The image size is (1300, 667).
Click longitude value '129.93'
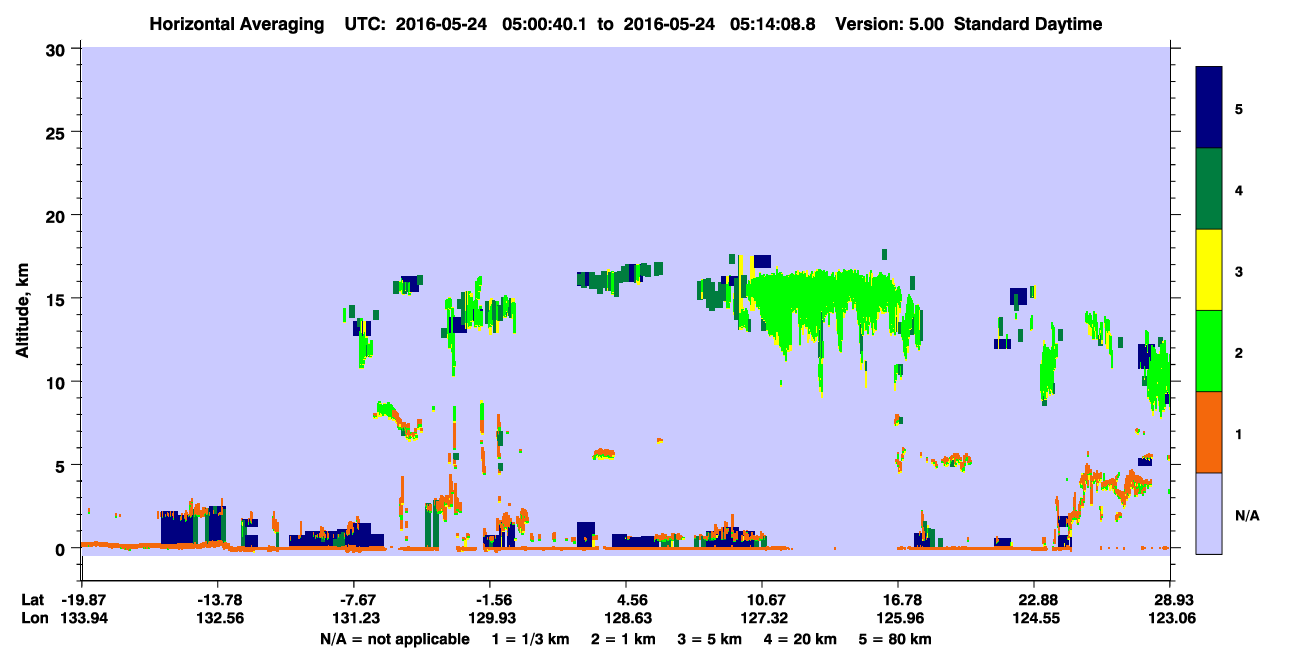[x=490, y=618]
